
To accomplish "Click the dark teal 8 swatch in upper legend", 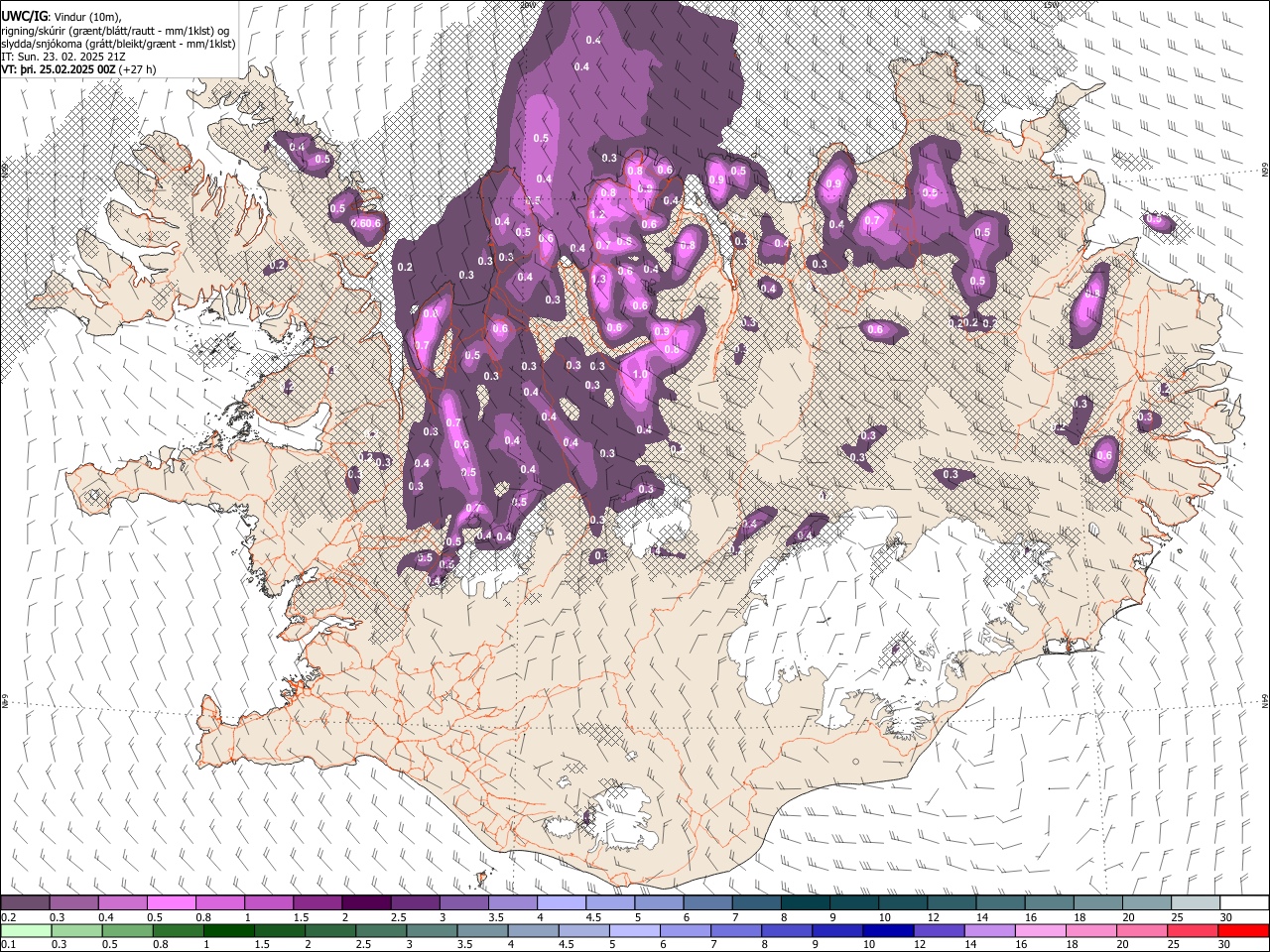I will 805,902.
